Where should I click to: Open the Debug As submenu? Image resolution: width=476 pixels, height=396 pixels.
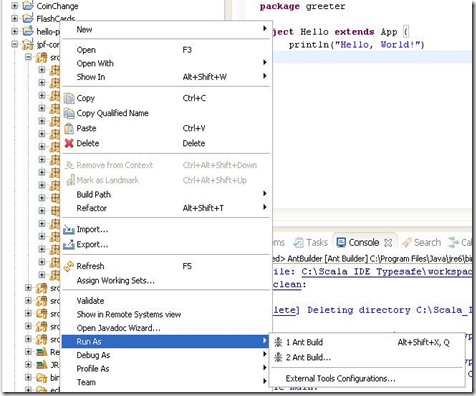[x=166, y=355]
